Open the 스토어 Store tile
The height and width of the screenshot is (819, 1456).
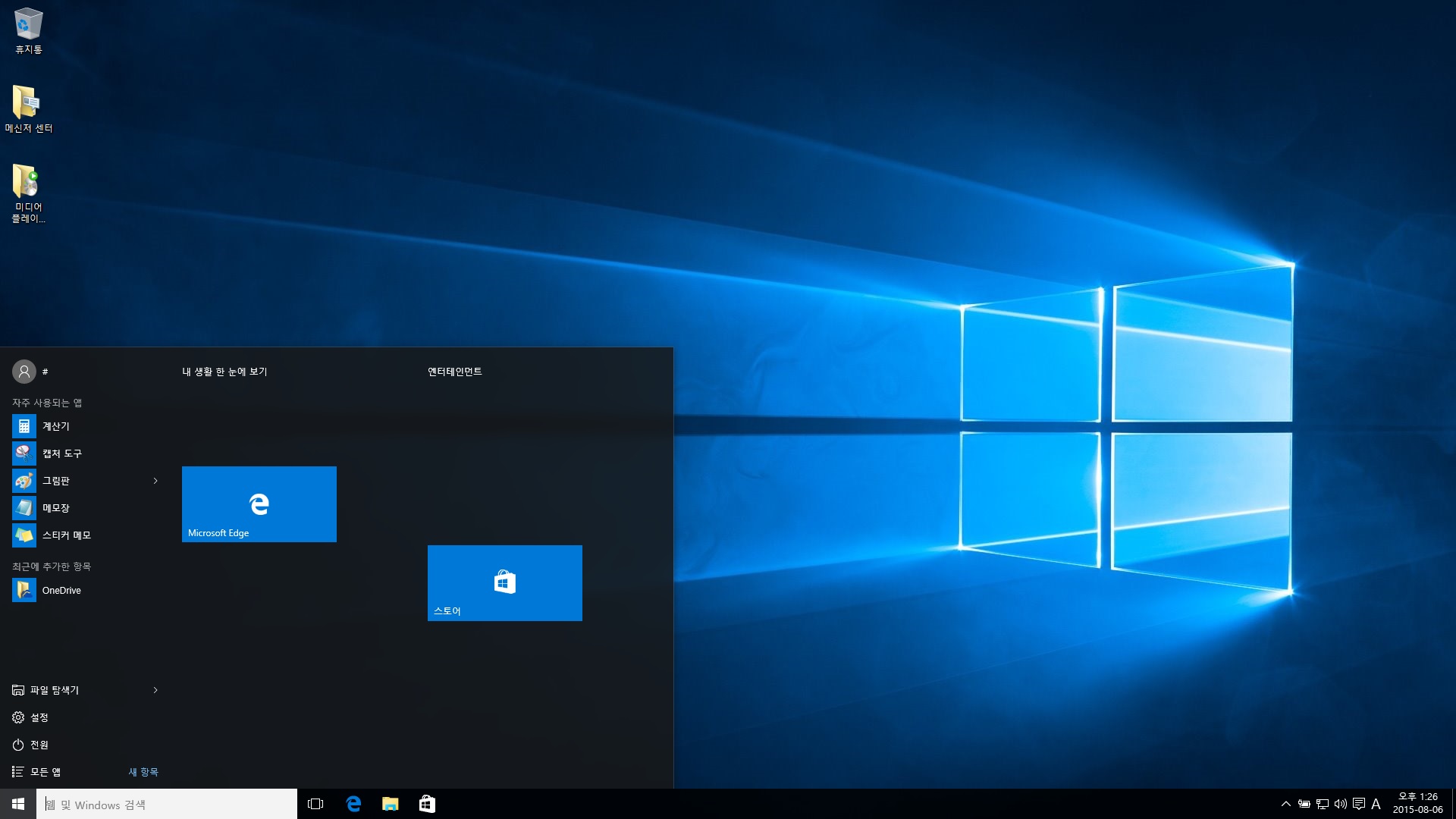tap(505, 583)
